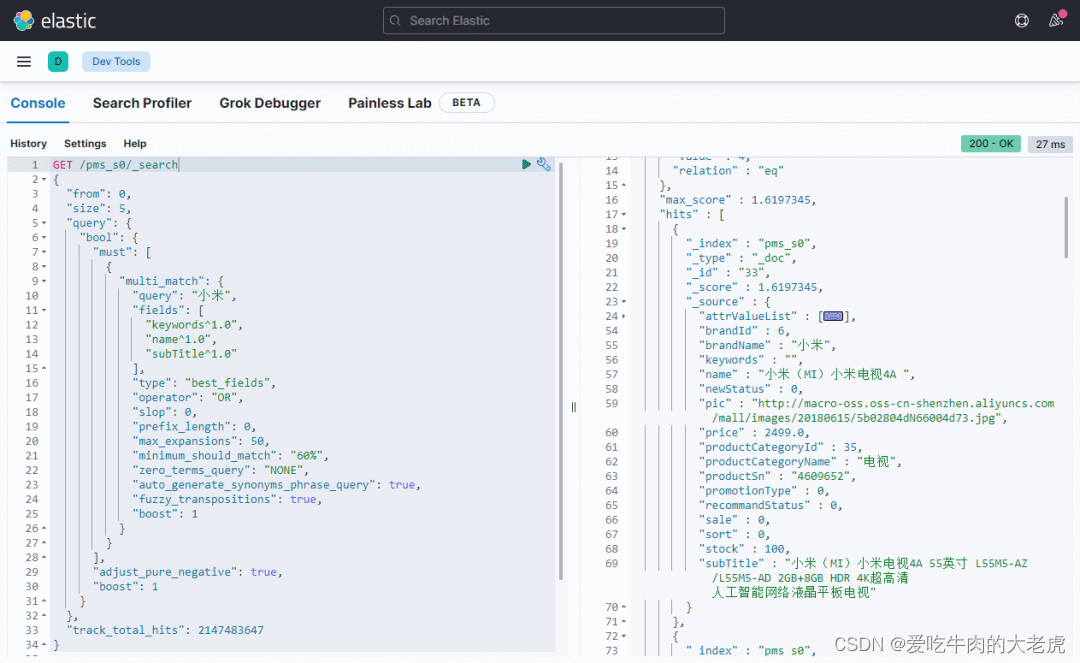Collapse the "multi_match" block at line 9
Image resolution: width=1080 pixels, height=663 pixels.
tap(44, 281)
